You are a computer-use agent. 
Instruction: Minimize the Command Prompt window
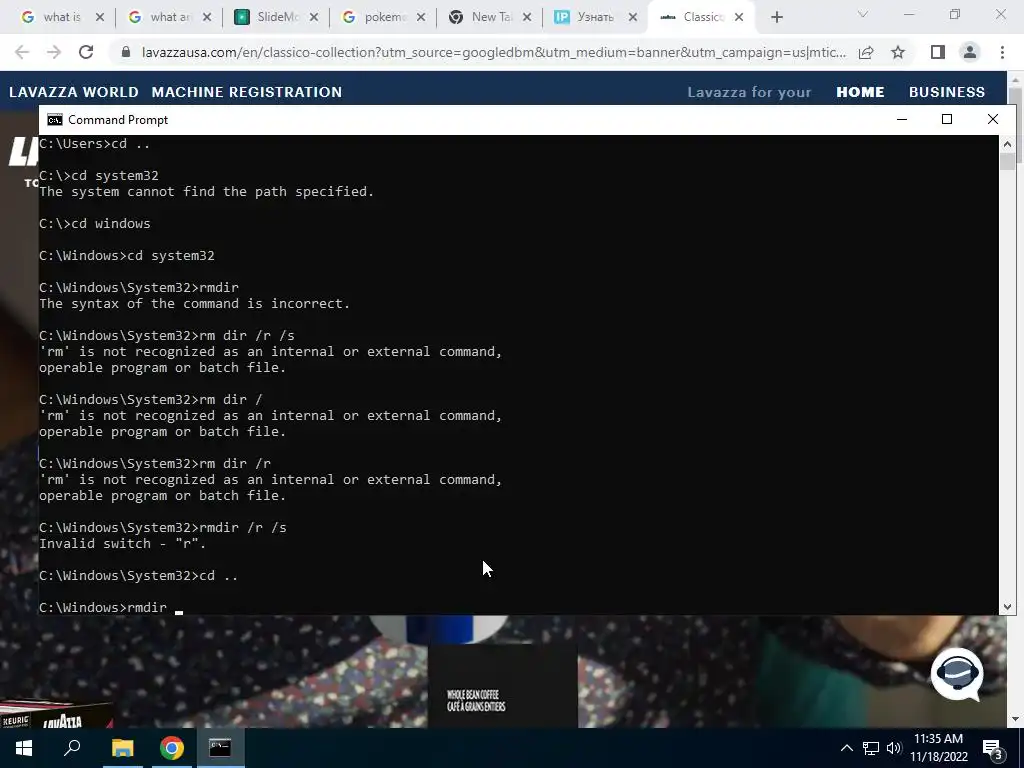coord(902,120)
